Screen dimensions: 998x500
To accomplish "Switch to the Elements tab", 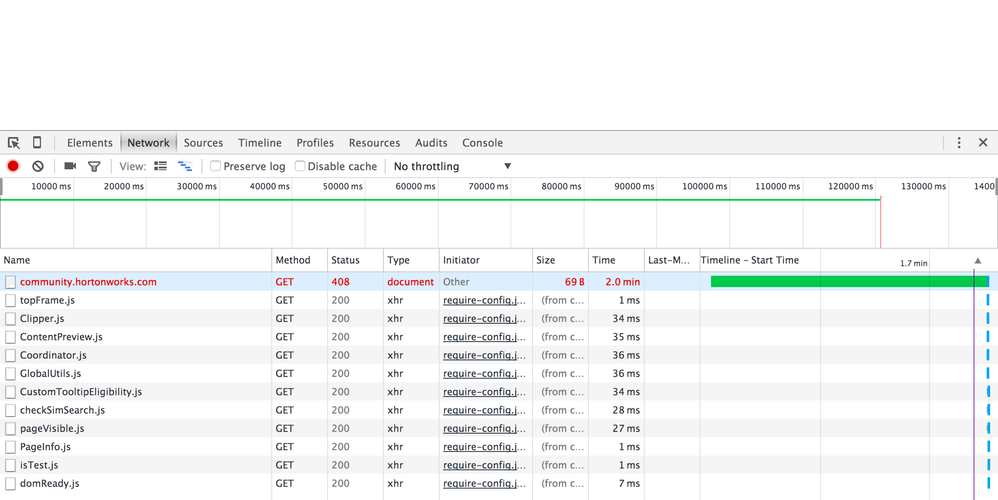I will click(89, 143).
